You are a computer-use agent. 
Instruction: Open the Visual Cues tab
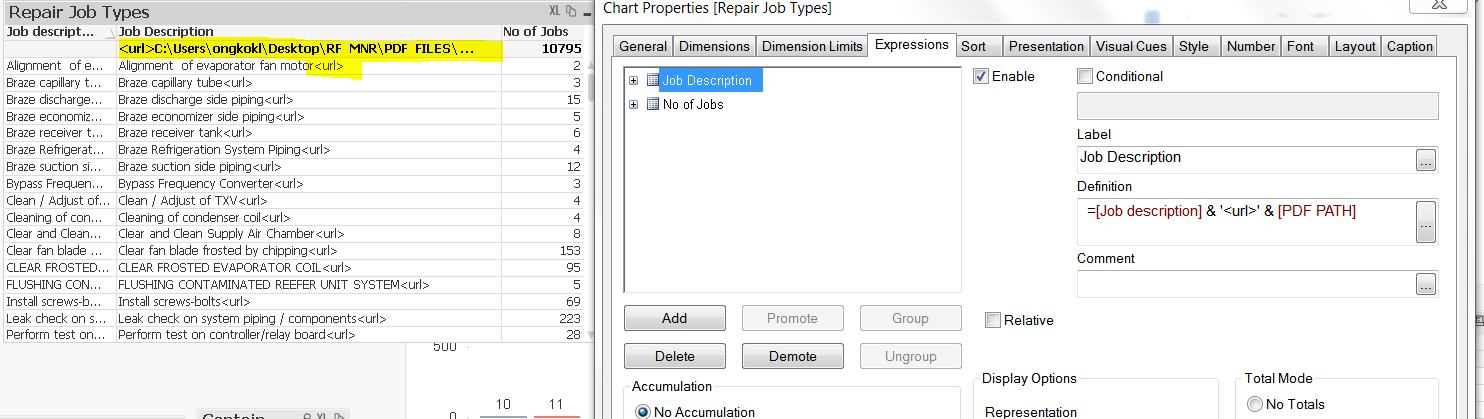coord(1130,46)
